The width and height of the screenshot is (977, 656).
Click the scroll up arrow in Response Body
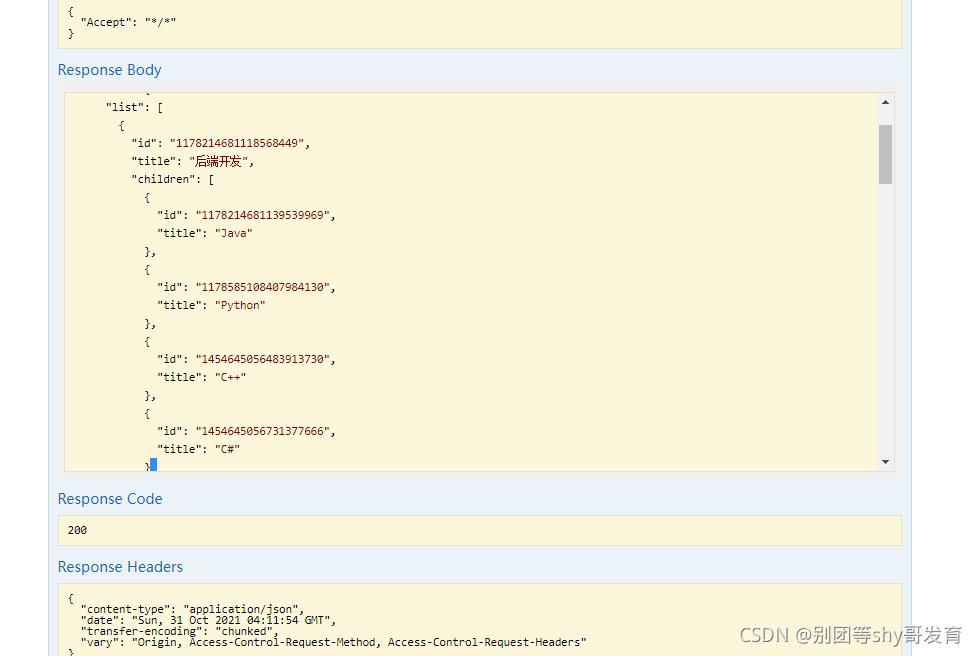885,102
